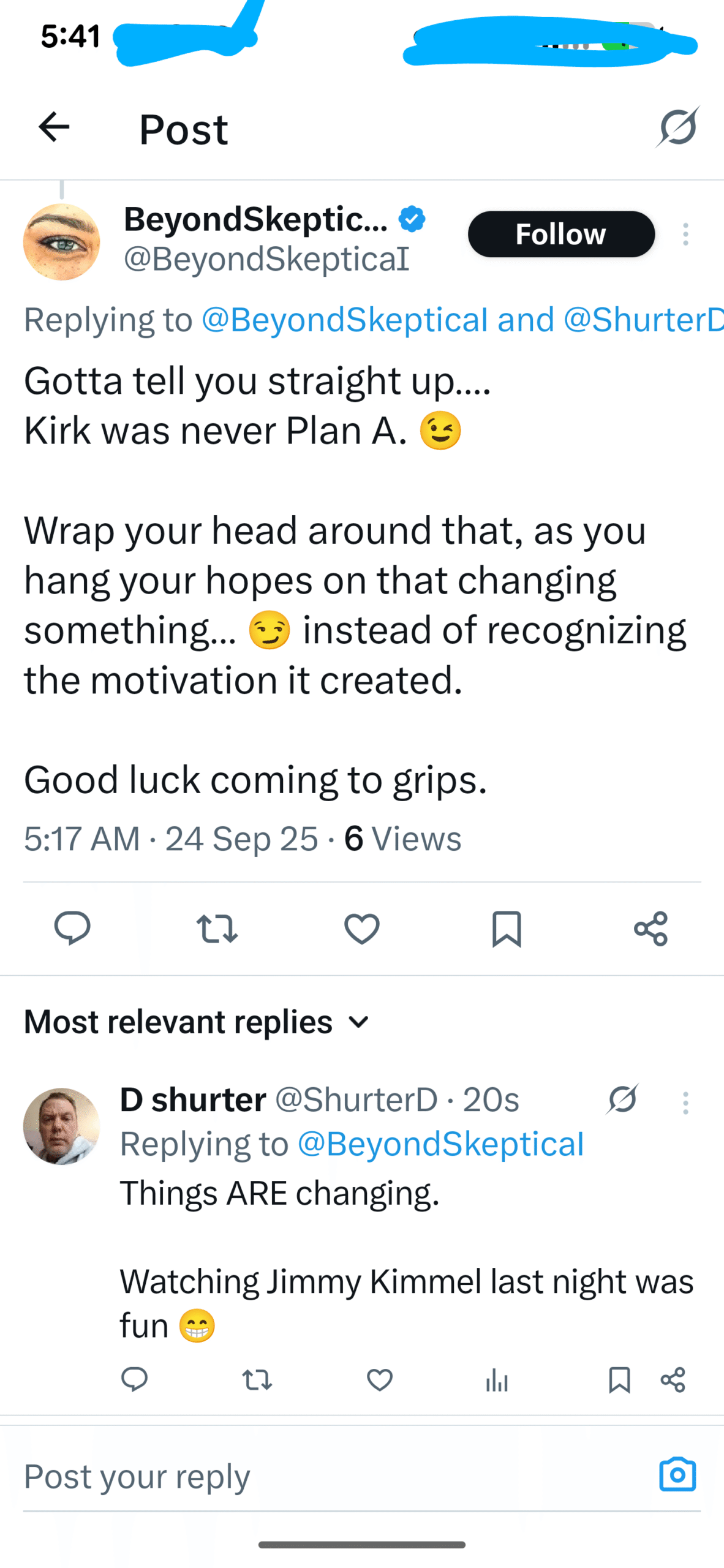The image size is (724, 1568).
Task: Share the main post
Action: point(650,929)
